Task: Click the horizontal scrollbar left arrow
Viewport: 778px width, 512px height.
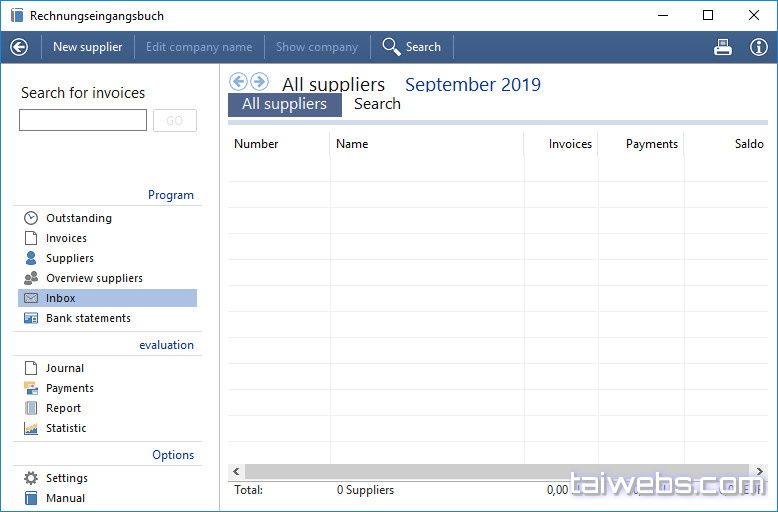Action: point(237,471)
